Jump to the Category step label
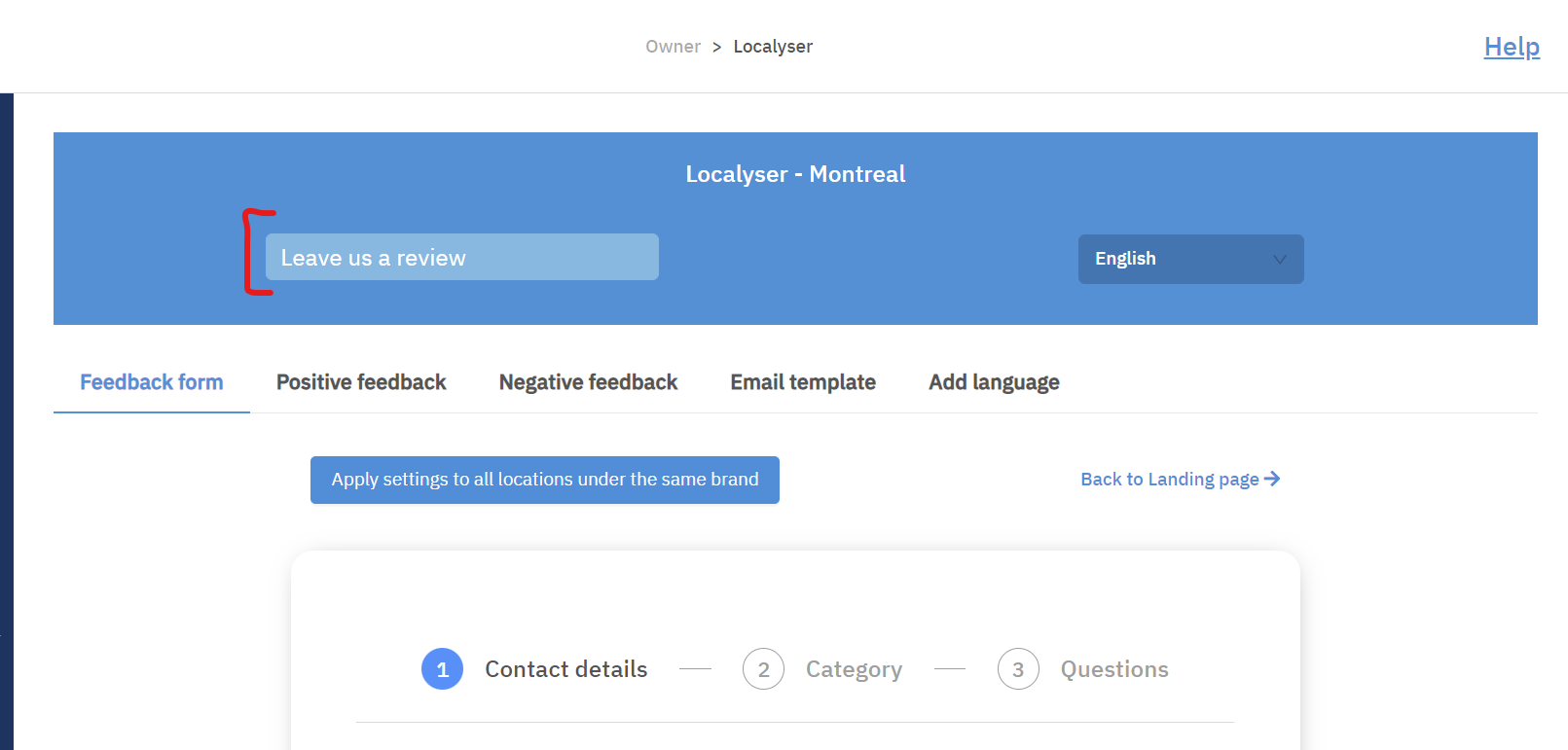This screenshot has width=1568, height=750. 854,669
